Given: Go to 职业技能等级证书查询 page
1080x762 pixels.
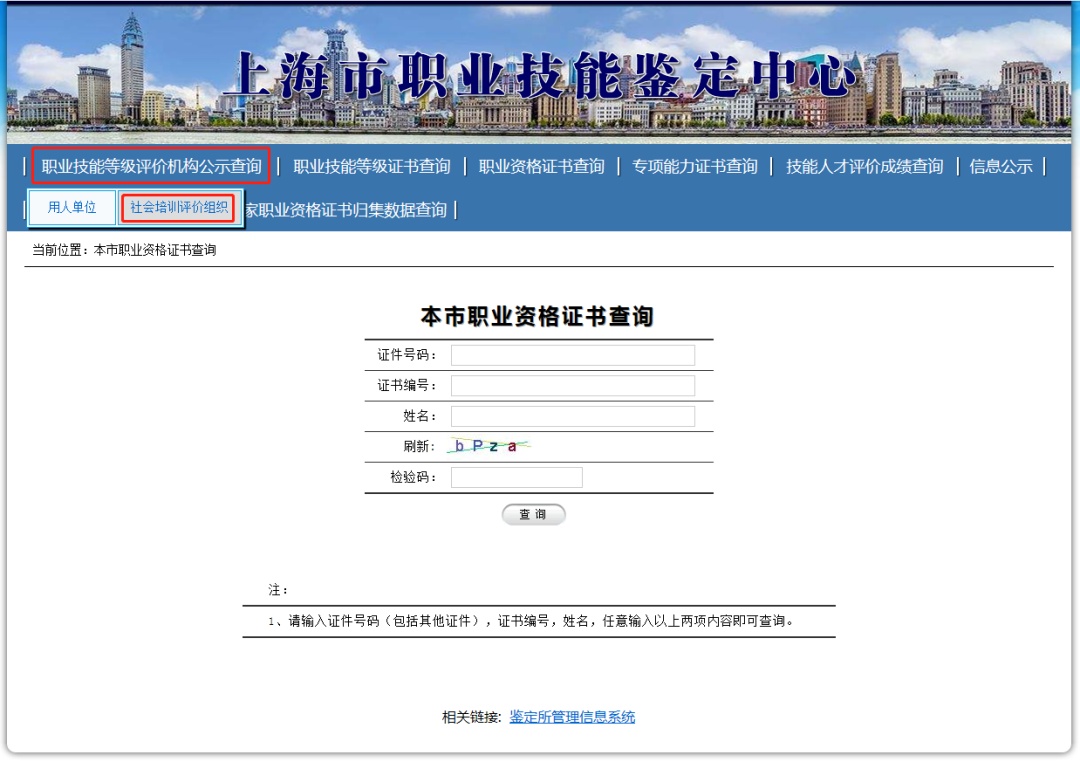Looking at the screenshot, I should point(371,167).
